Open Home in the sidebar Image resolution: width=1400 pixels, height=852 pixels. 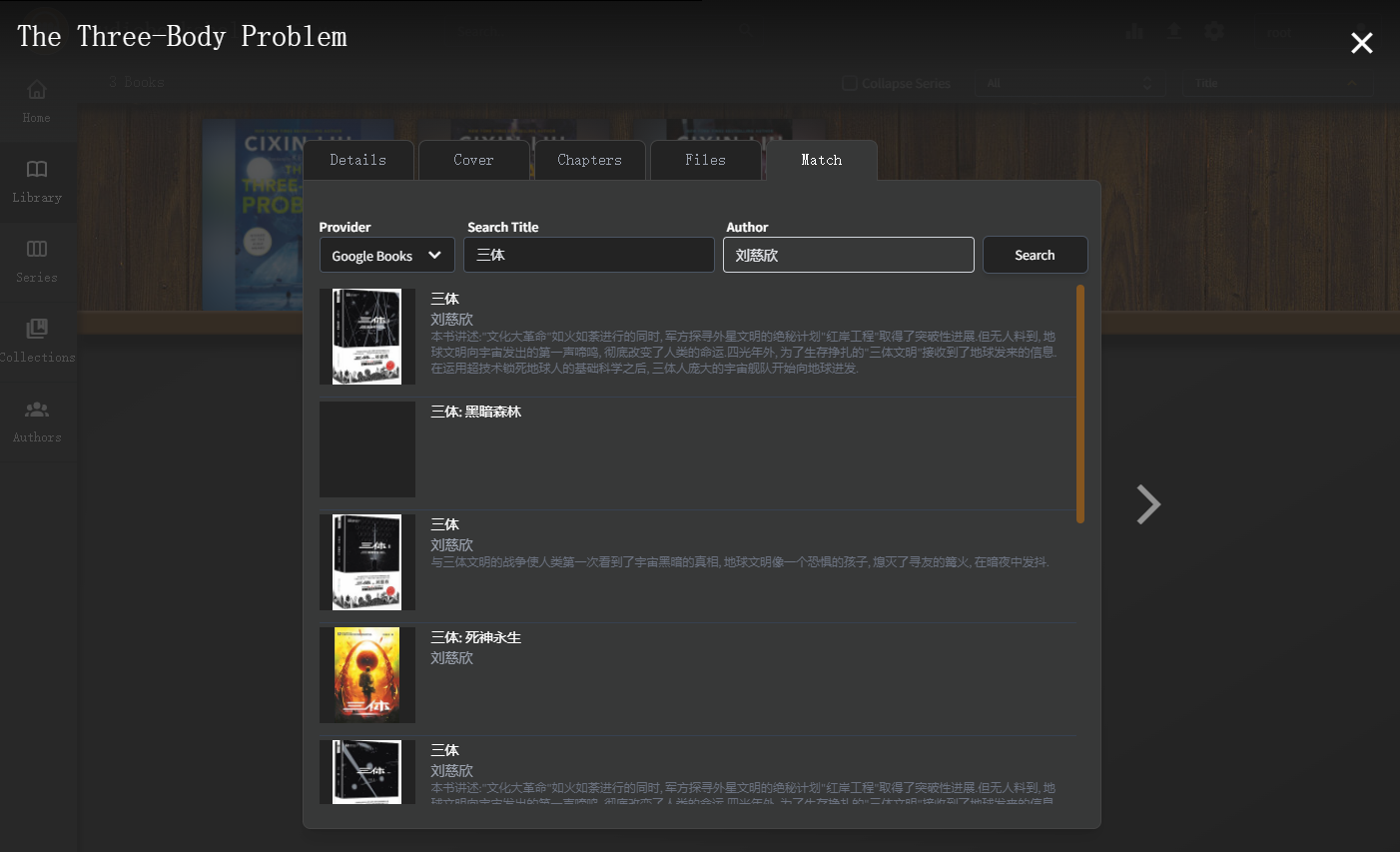click(37, 101)
